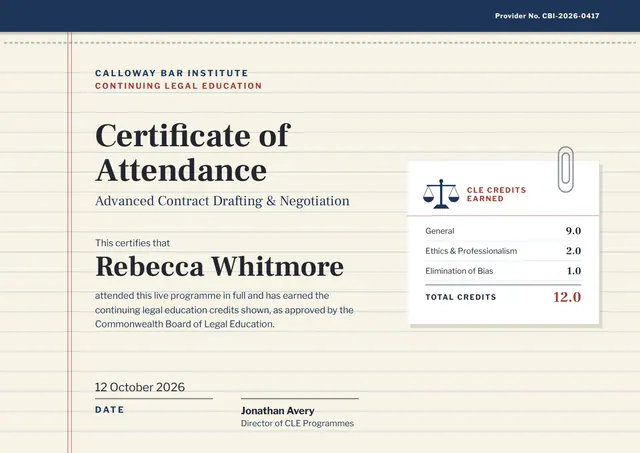
Task: Click the 'TOTAL CREDITS' label
Action: point(461,297)
